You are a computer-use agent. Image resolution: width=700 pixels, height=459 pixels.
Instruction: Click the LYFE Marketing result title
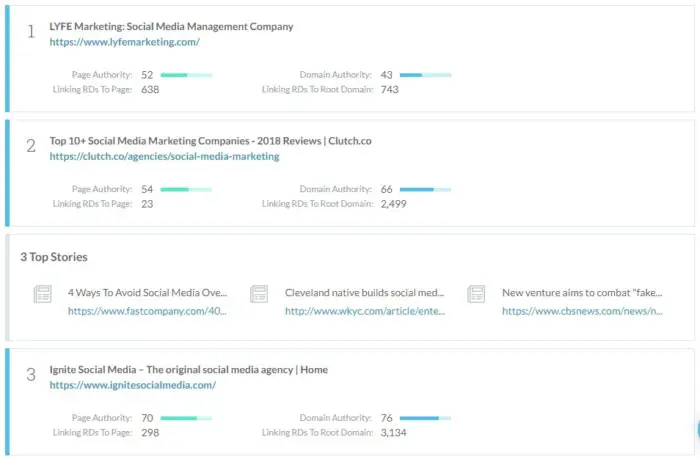click(x=171, y=26)
